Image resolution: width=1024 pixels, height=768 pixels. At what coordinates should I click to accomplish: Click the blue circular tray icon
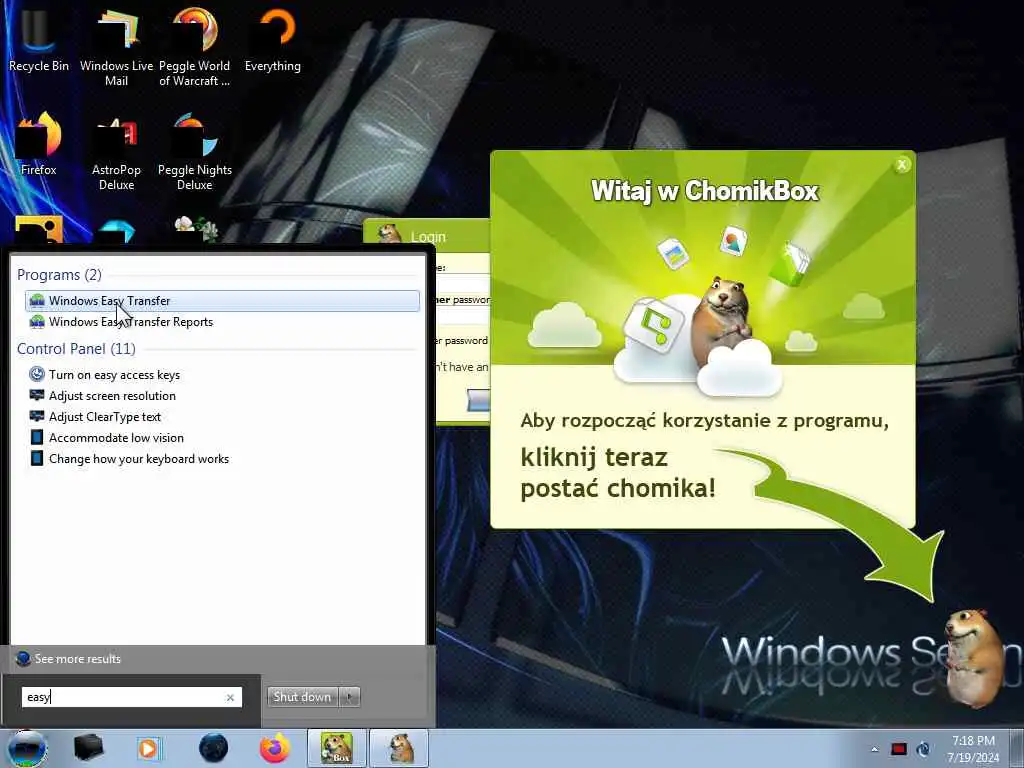(923, 749)
